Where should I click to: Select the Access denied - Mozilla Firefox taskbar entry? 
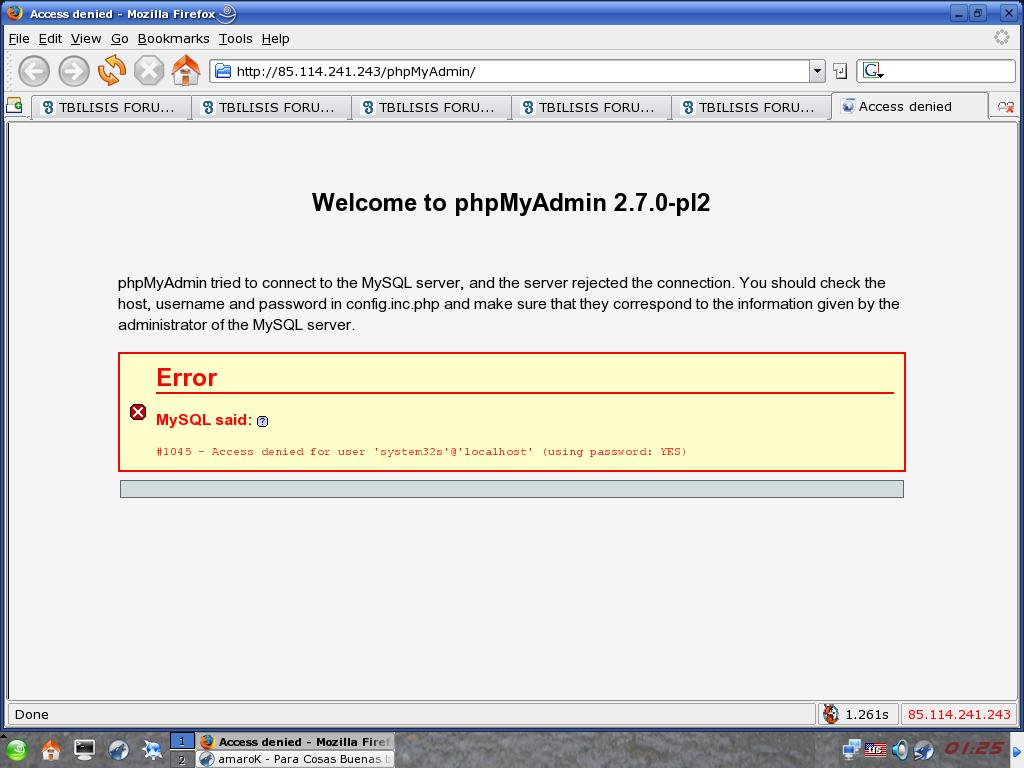(296, 741)
